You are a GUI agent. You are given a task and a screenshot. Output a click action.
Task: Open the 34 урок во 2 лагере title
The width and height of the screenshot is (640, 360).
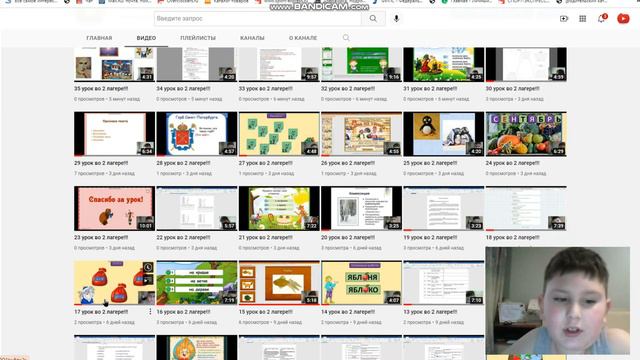point(183,89)
